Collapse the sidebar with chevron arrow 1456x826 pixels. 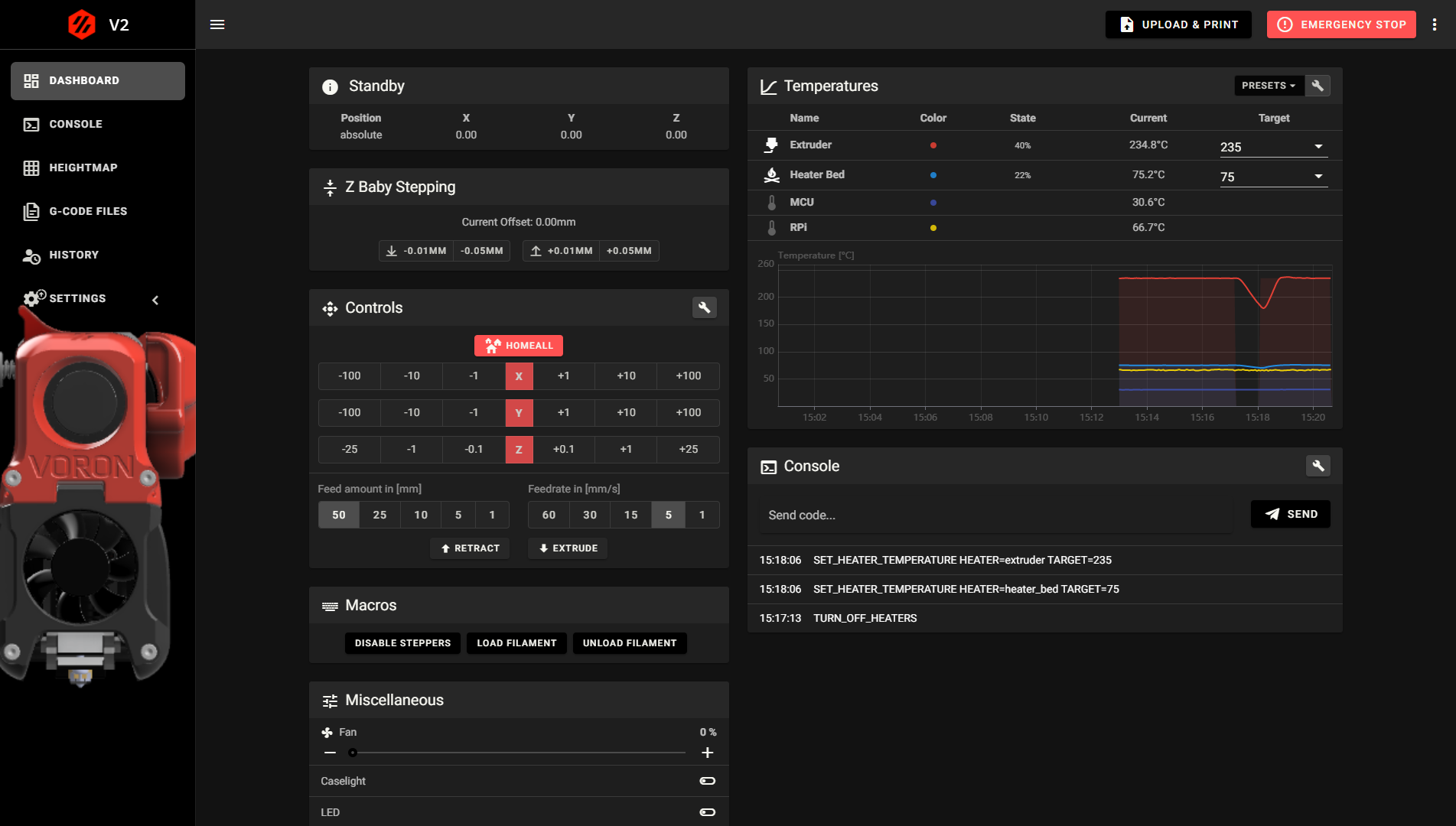[x=155, y=300]
